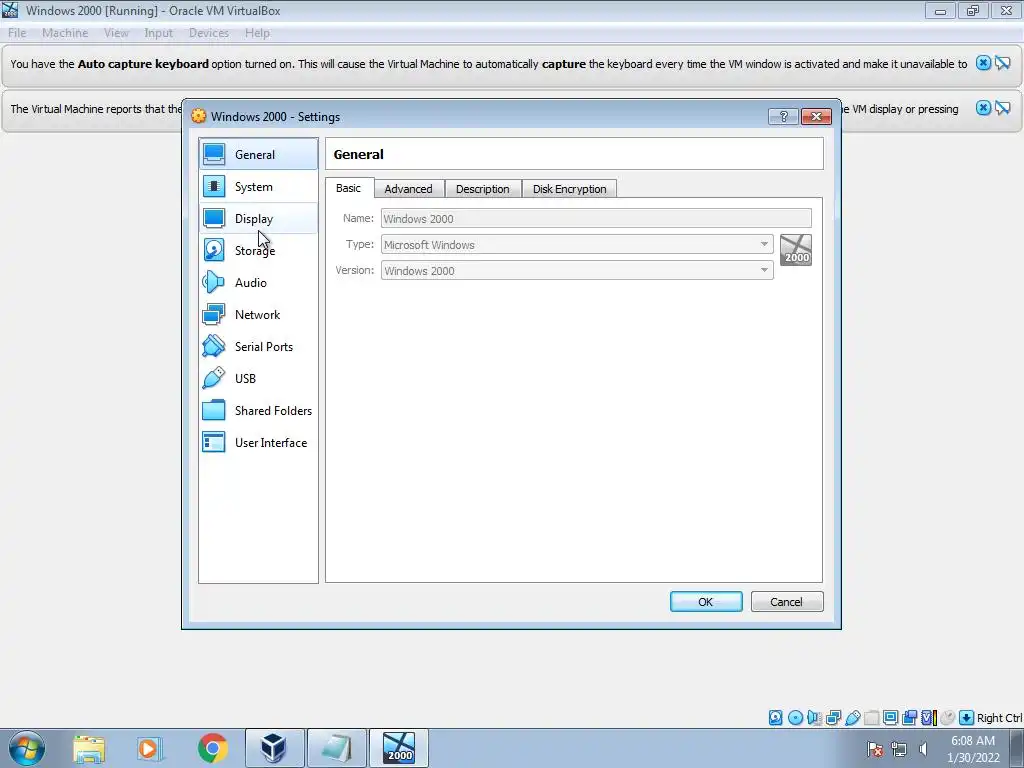
Task: Suppress future Auto capture keyboard messages
Action: [x=1002, y=63]
